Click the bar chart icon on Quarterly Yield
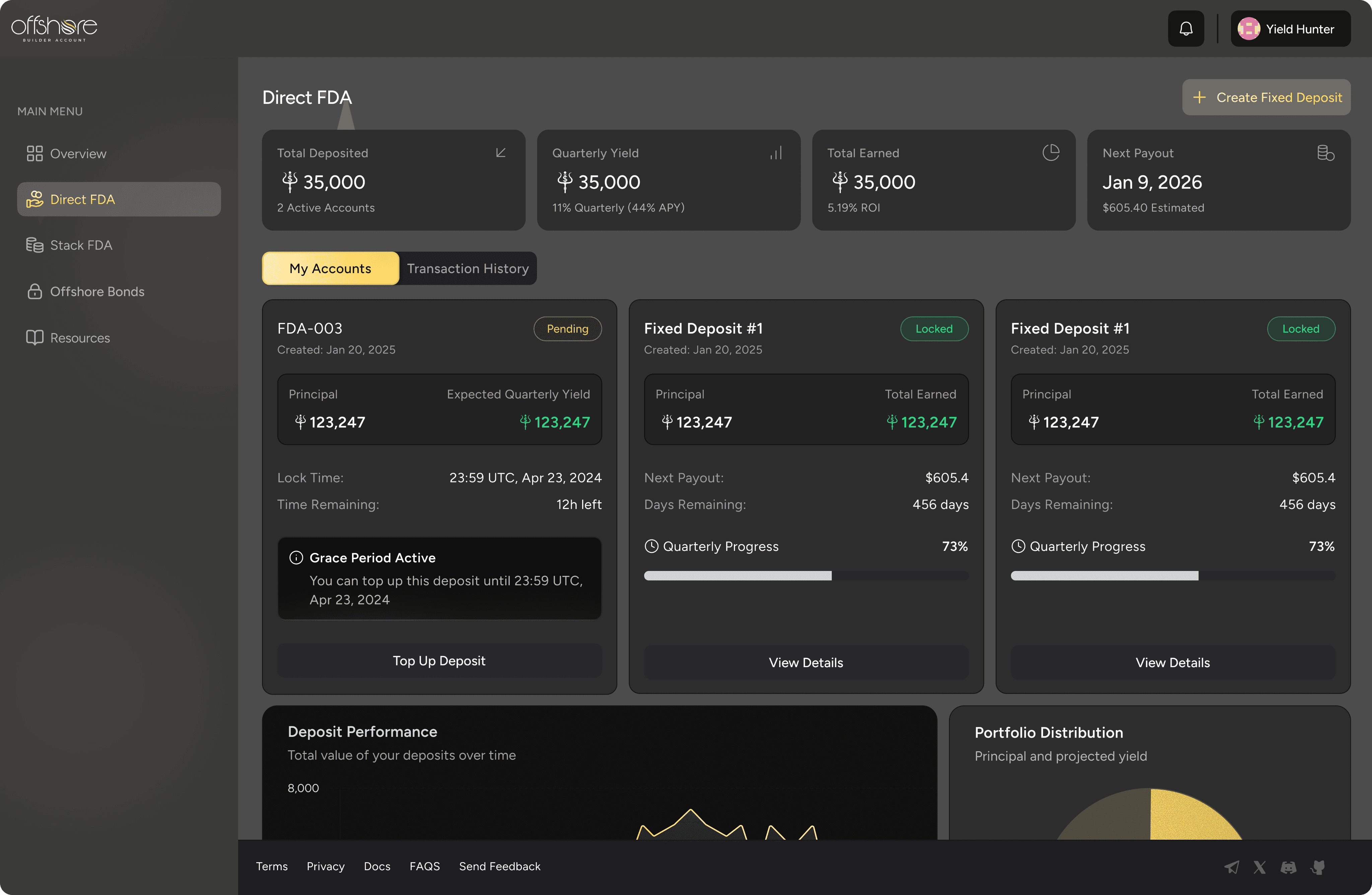This screenshot has height=895, width=1372. (776, 153)
